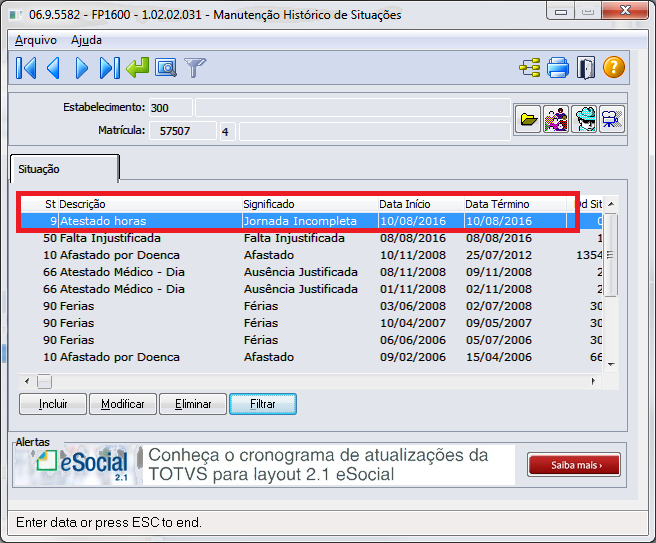Open the orange help question icon
This screenshot has width=656, height=543.
point(614,67)
